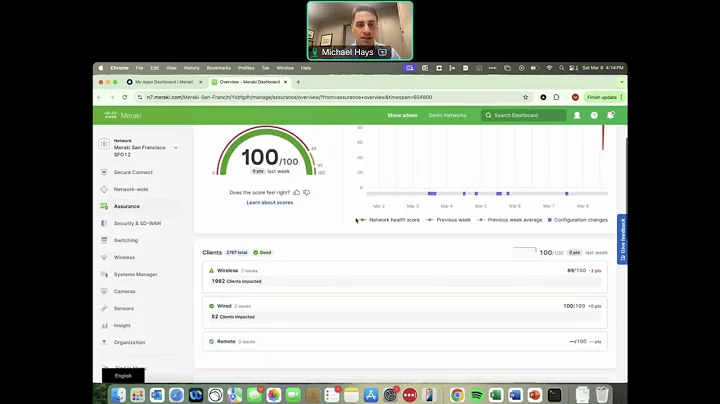Click the thumbs up score feedback icon
Image resolution: width=720 pixels, height=404 pixels.
(297, 192)
